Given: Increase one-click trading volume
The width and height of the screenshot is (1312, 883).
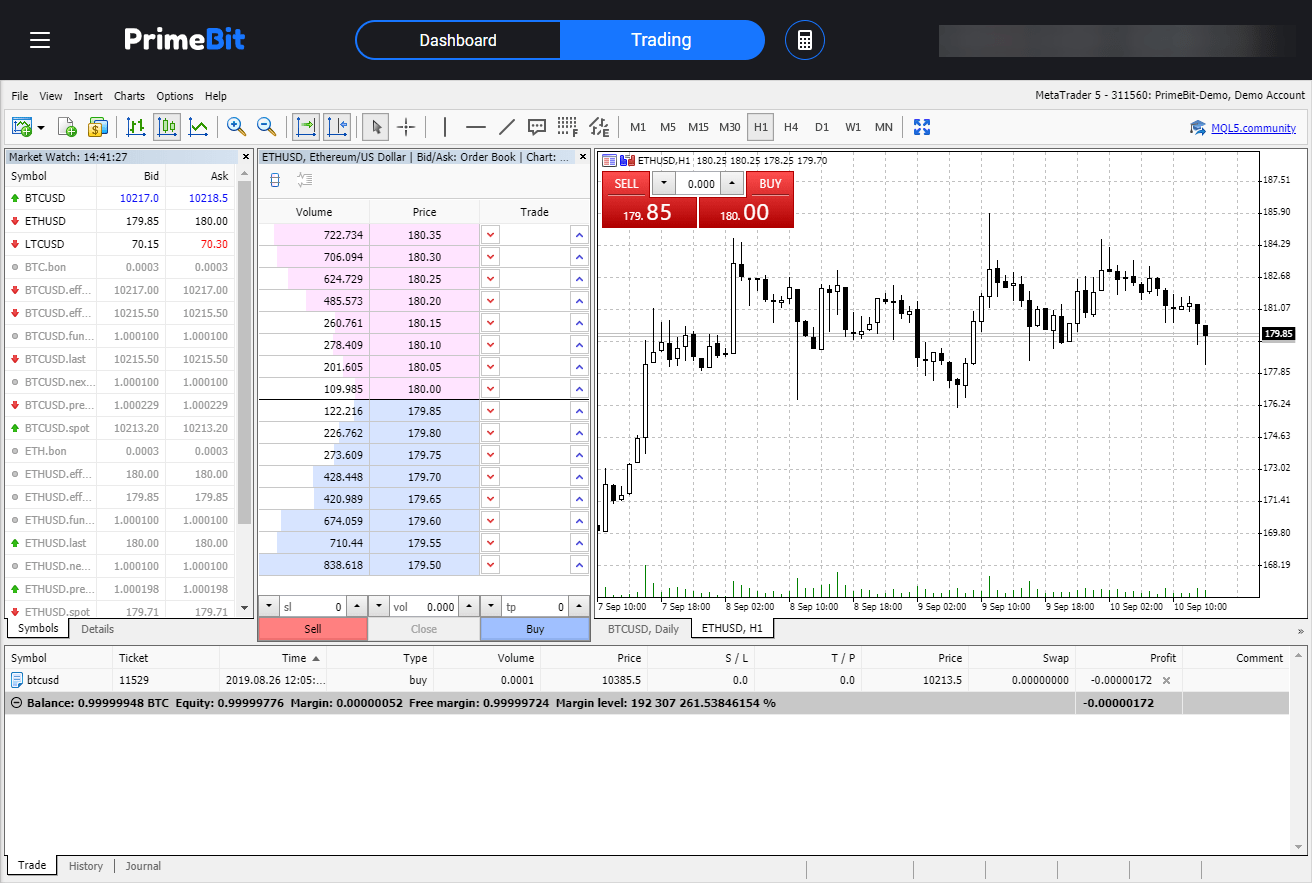Looking at the screenshot, I should click(733, 184).
